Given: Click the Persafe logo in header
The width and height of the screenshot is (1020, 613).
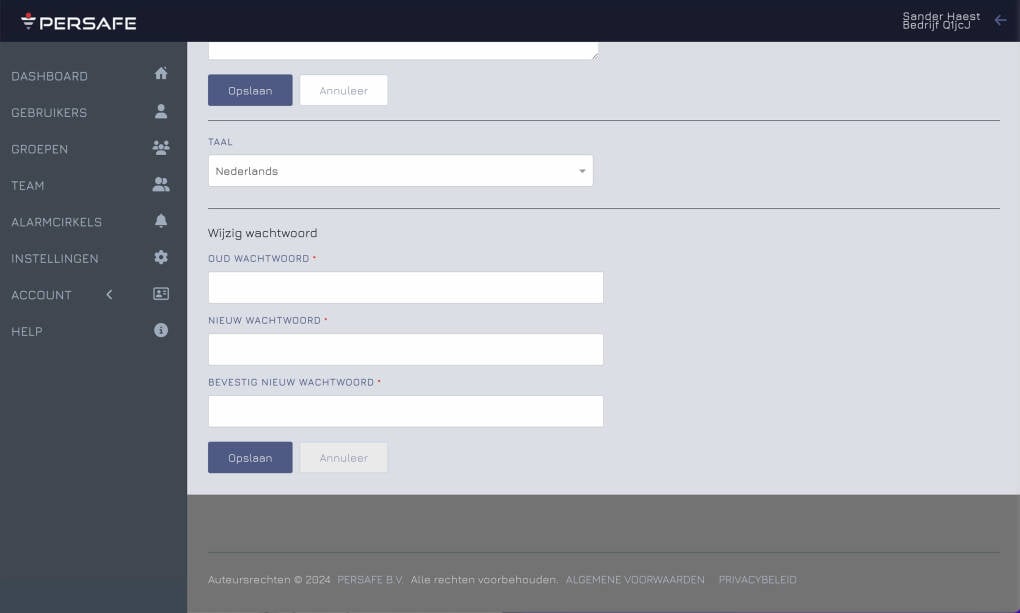Looking at the screenshot, I should tap(79, 22).
